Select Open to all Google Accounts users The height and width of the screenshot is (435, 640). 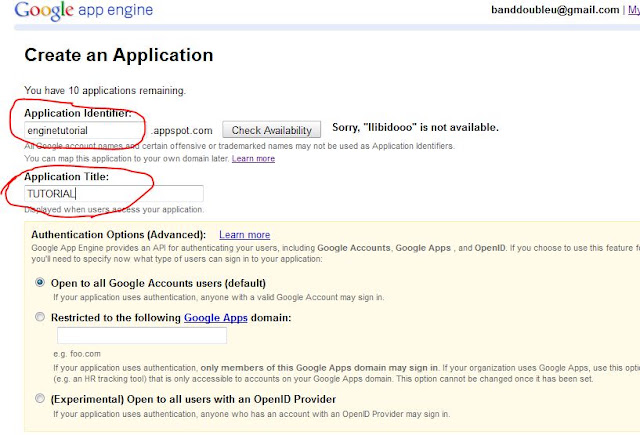pos(40,282)
